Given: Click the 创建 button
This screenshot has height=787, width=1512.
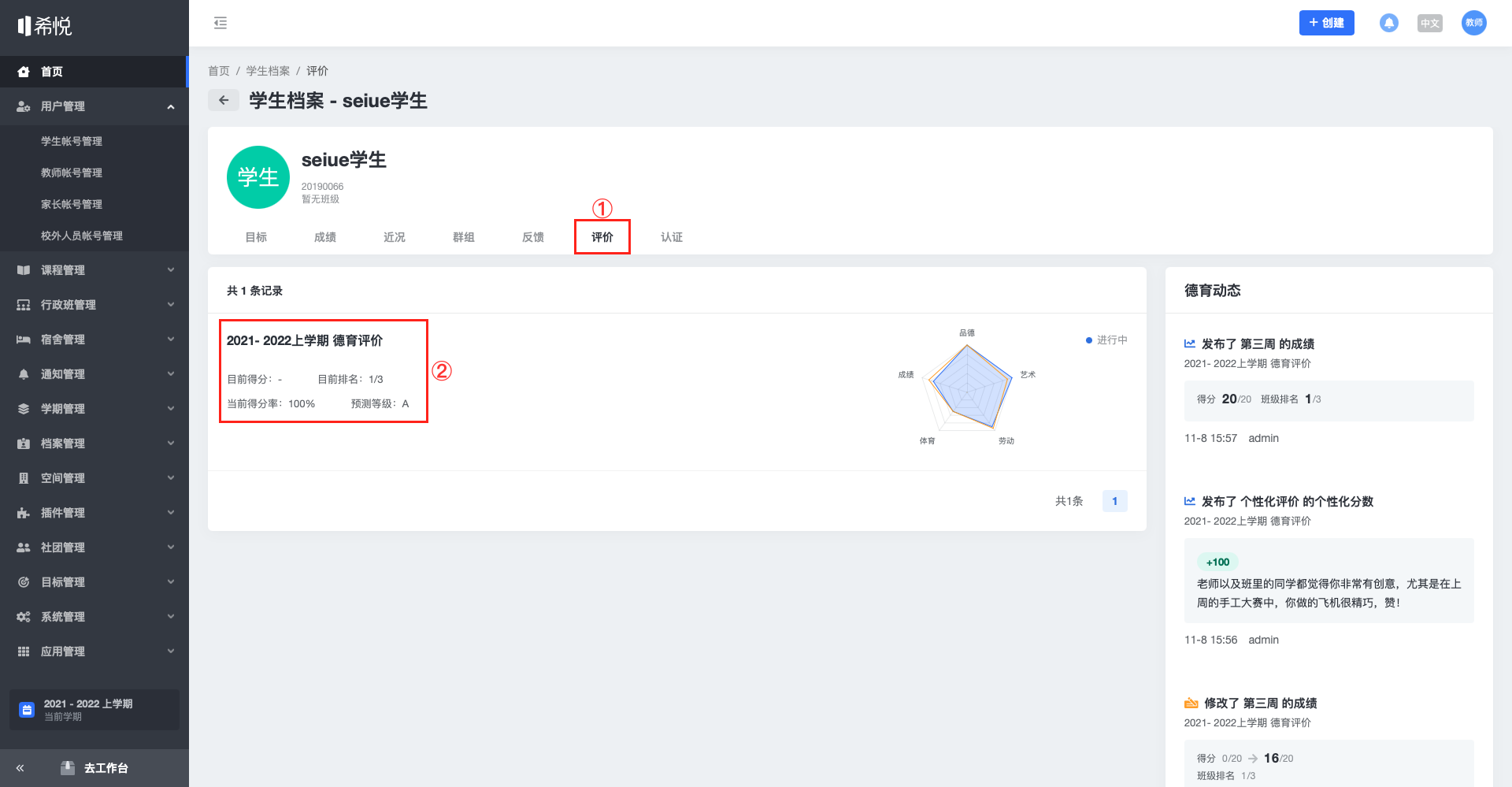Looking at the screenshot, I should pos(1326,23).
